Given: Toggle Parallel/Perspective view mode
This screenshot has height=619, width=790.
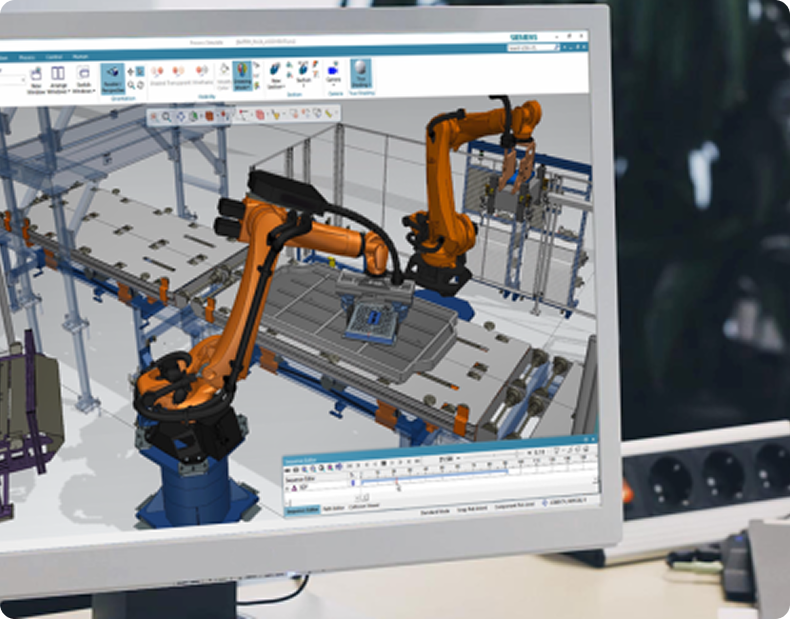Looking at the screenshot, I should point(113,79).
